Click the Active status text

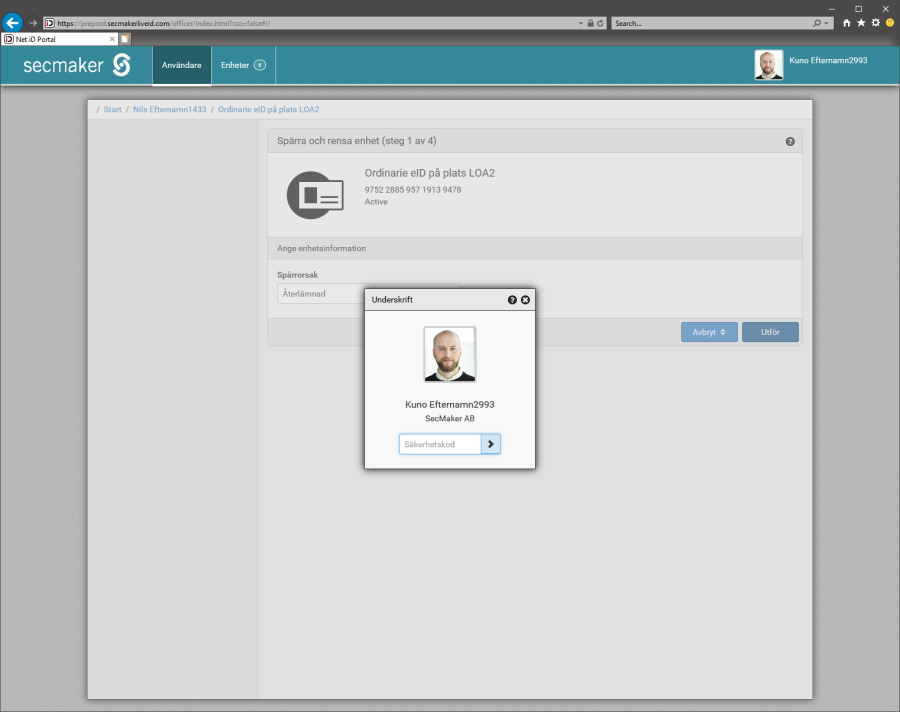[x=376, y=202]
